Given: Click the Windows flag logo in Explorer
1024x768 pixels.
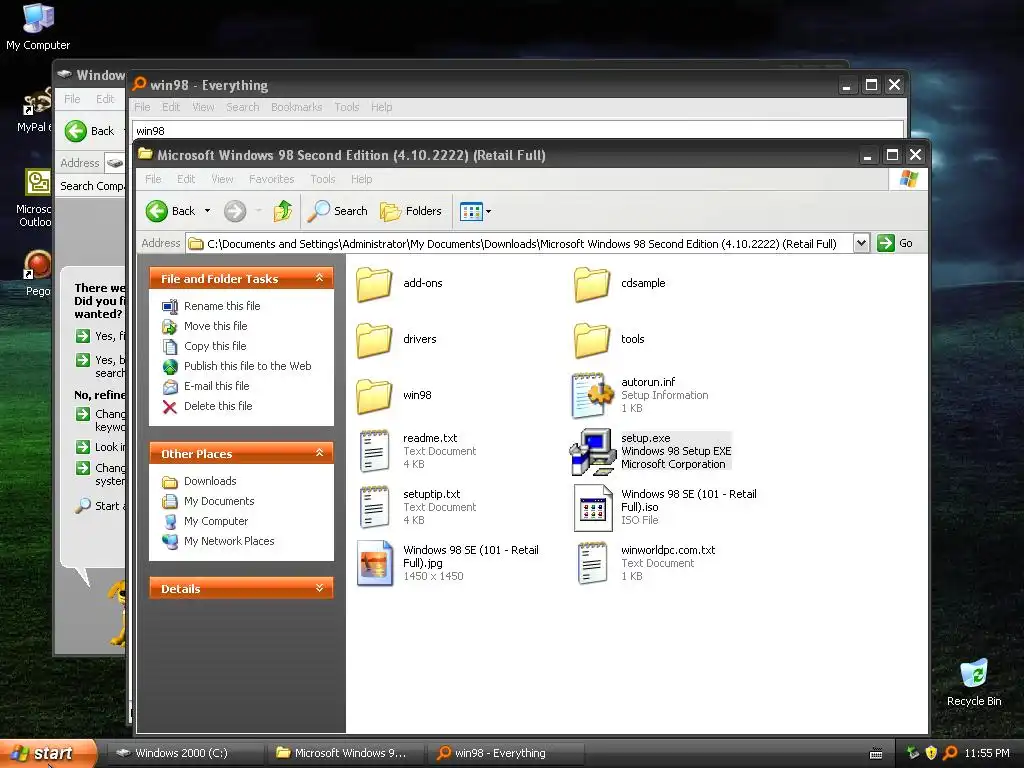Looking at the screenshot, I should coord(908,179).
